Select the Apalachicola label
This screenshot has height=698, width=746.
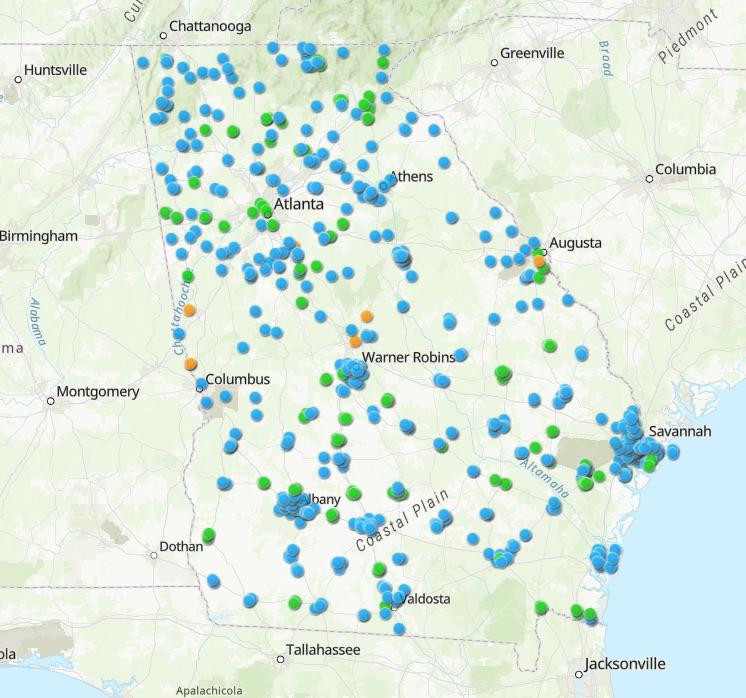[x=209, y=690]
